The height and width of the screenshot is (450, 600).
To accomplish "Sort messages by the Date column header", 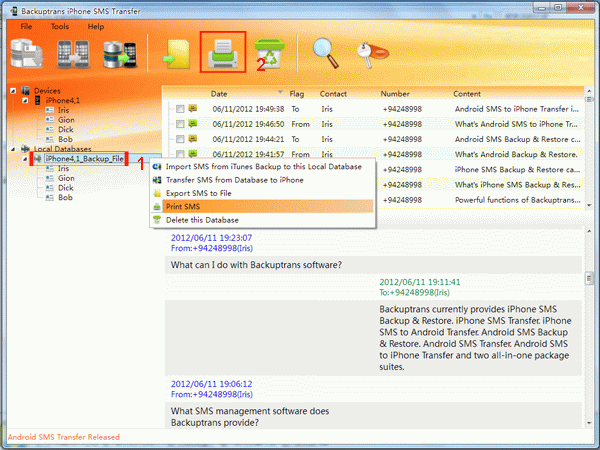I will [219, 94].
